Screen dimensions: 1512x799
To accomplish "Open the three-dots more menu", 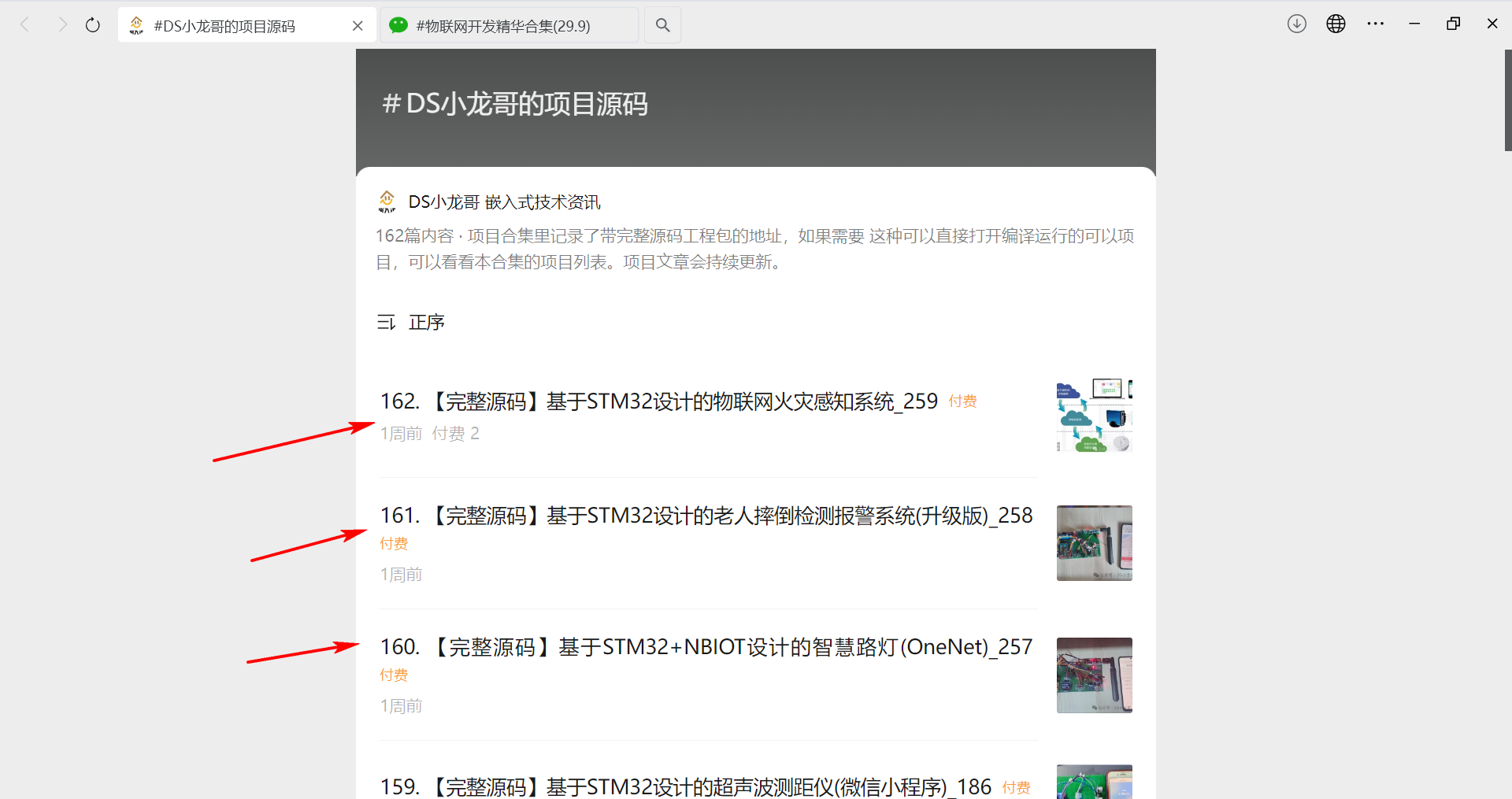I will point(1376,24).
